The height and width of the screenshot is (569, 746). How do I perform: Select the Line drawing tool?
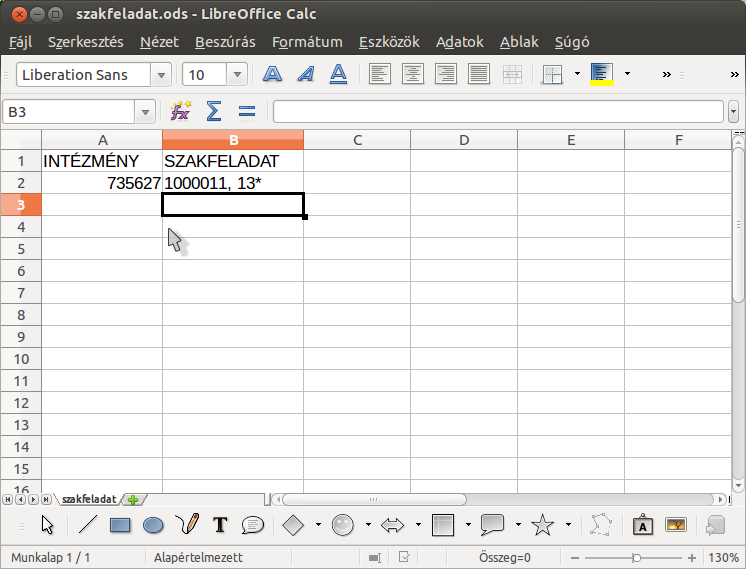pos(87,525)
